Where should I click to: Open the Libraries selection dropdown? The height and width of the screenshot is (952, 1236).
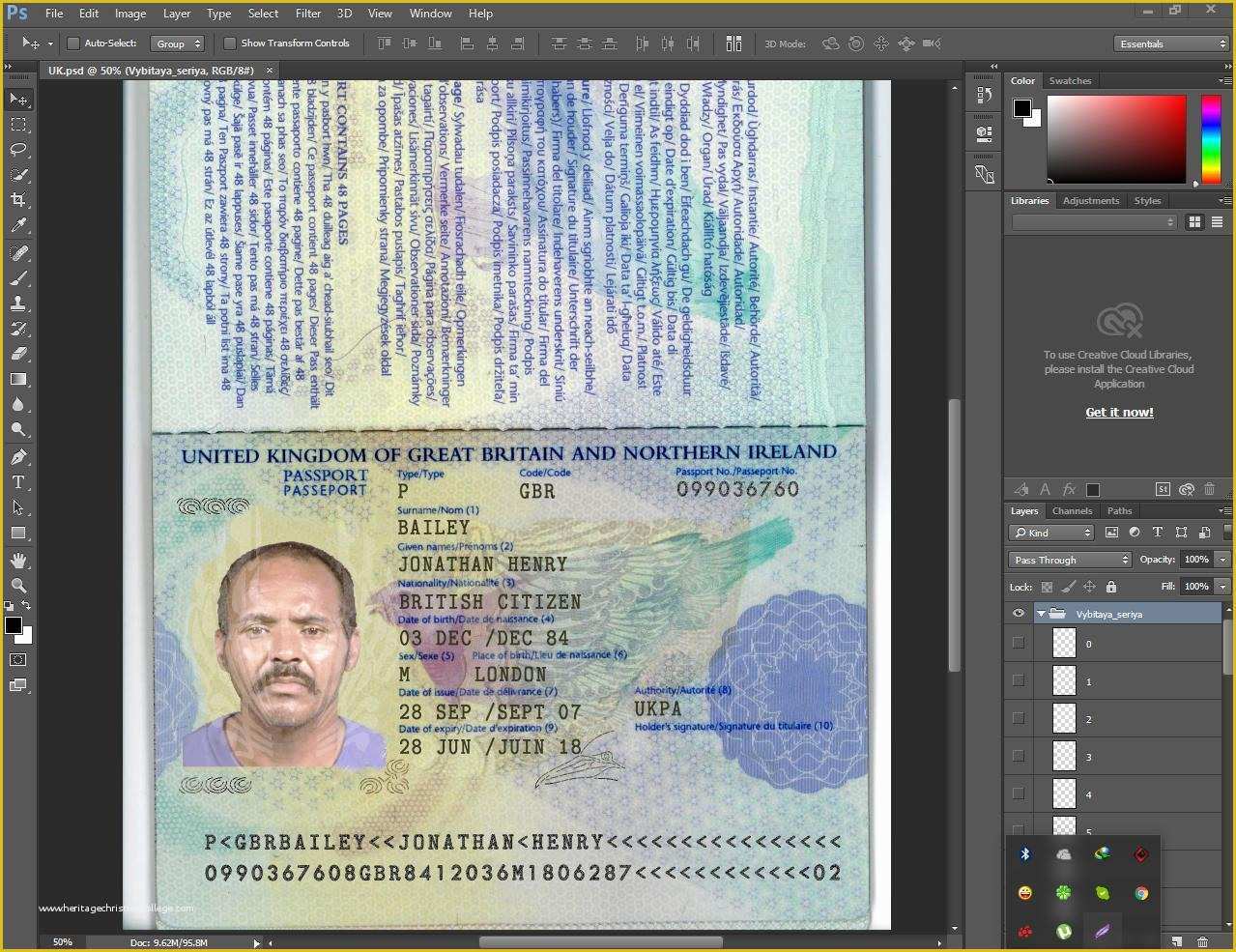pos(1094,222)
